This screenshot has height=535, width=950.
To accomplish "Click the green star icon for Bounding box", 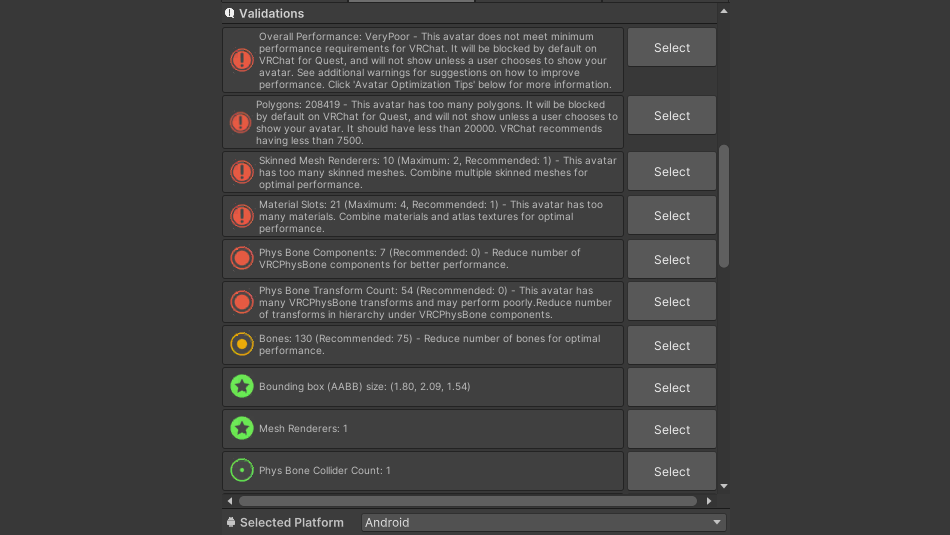I will point(241,386).
